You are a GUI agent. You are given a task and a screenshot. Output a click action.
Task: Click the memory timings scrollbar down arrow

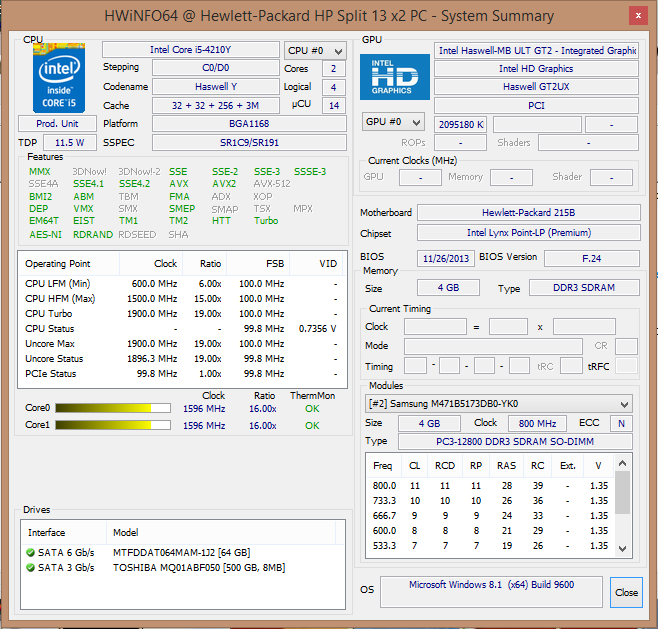(x=623, y=548)
